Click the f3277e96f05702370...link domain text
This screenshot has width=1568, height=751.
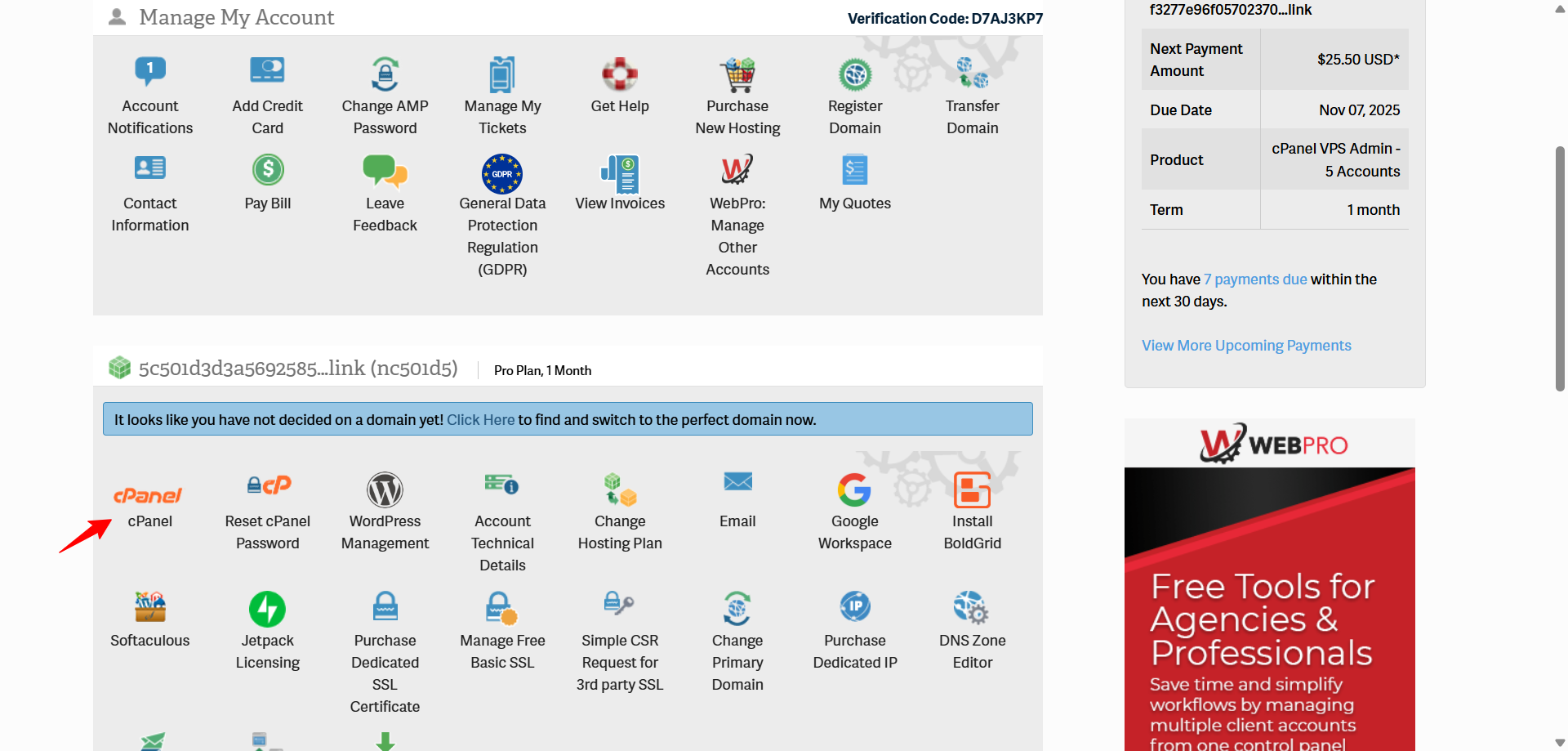click(1230, 10)
